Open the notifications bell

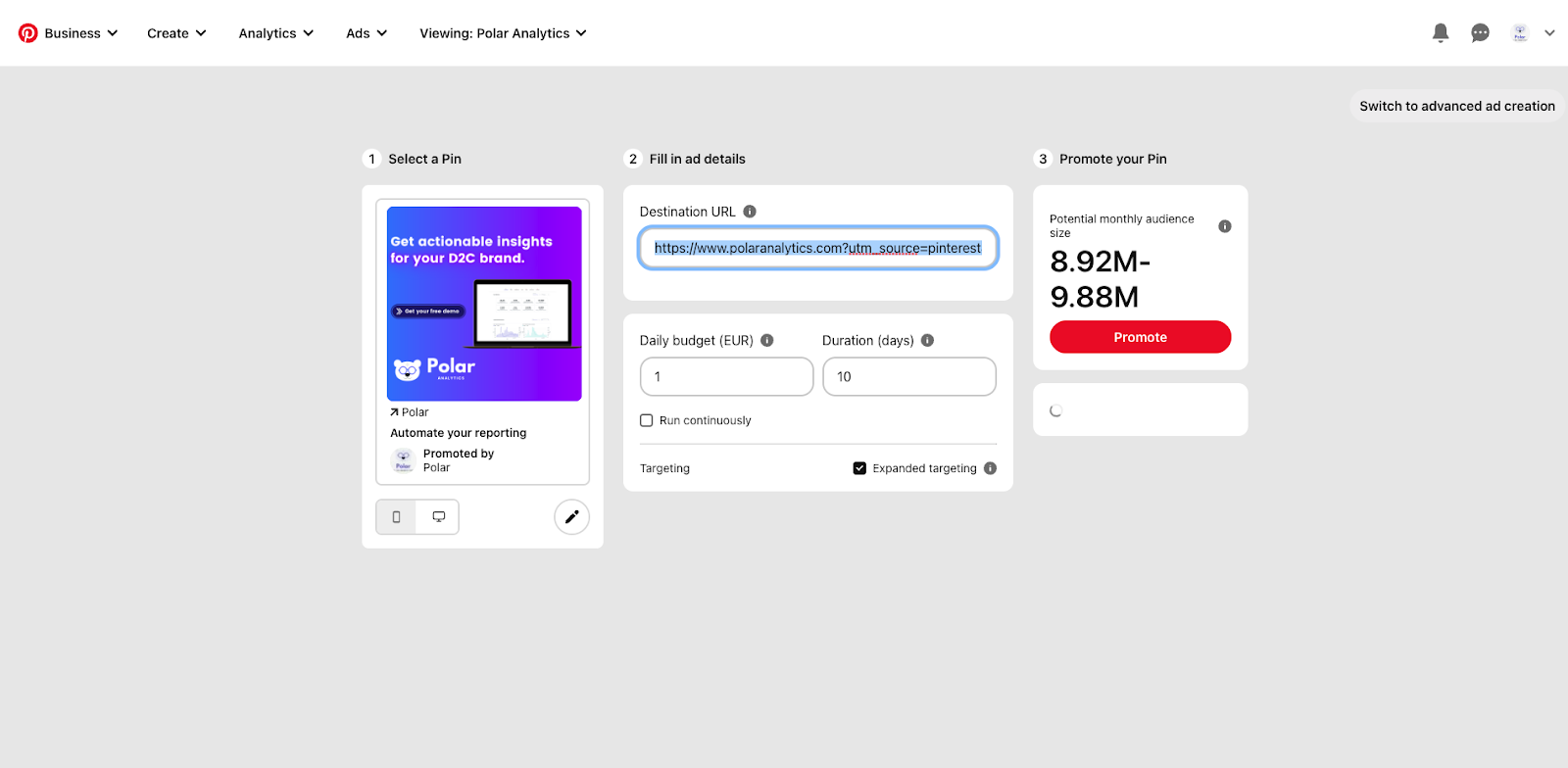[1441, 33]
